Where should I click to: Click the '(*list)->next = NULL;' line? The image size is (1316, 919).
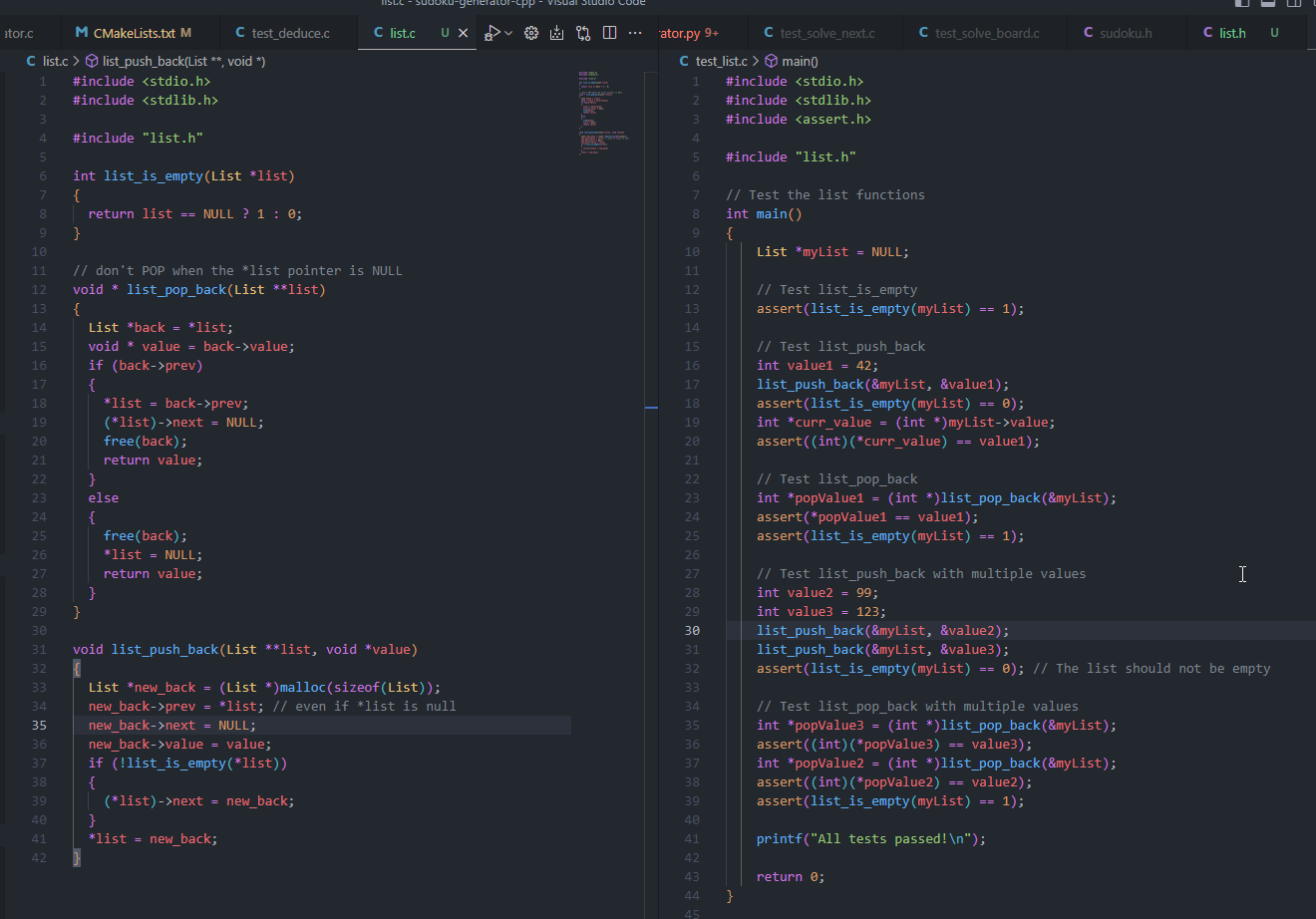(183, 422)
